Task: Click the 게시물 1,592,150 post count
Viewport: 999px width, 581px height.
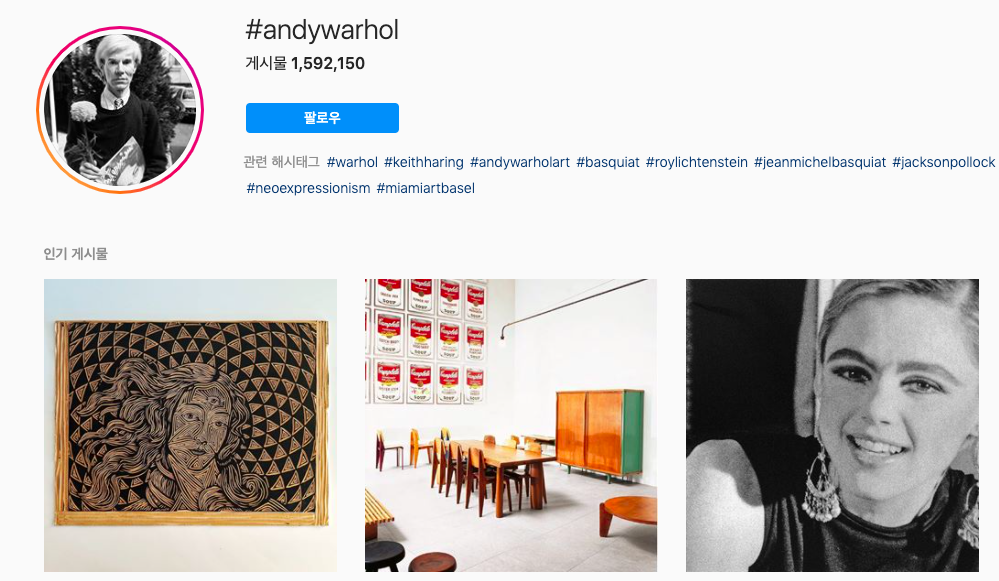Action: click(305, 64)
